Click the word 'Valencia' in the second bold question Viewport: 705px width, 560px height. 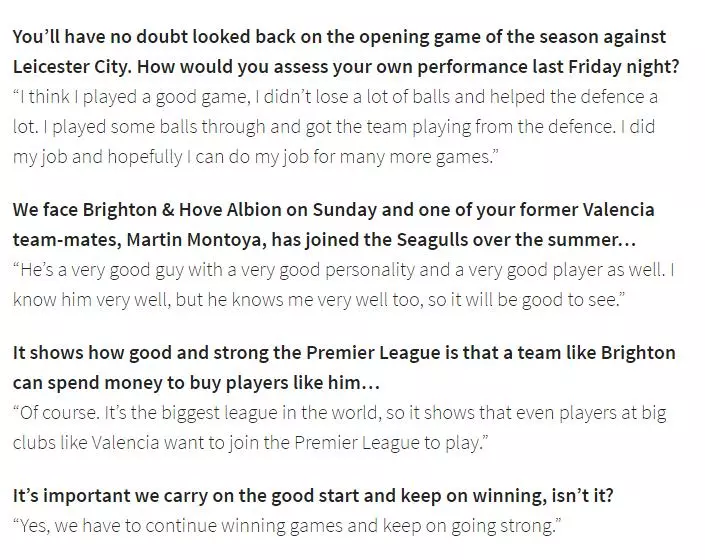[x=619, y=210]
